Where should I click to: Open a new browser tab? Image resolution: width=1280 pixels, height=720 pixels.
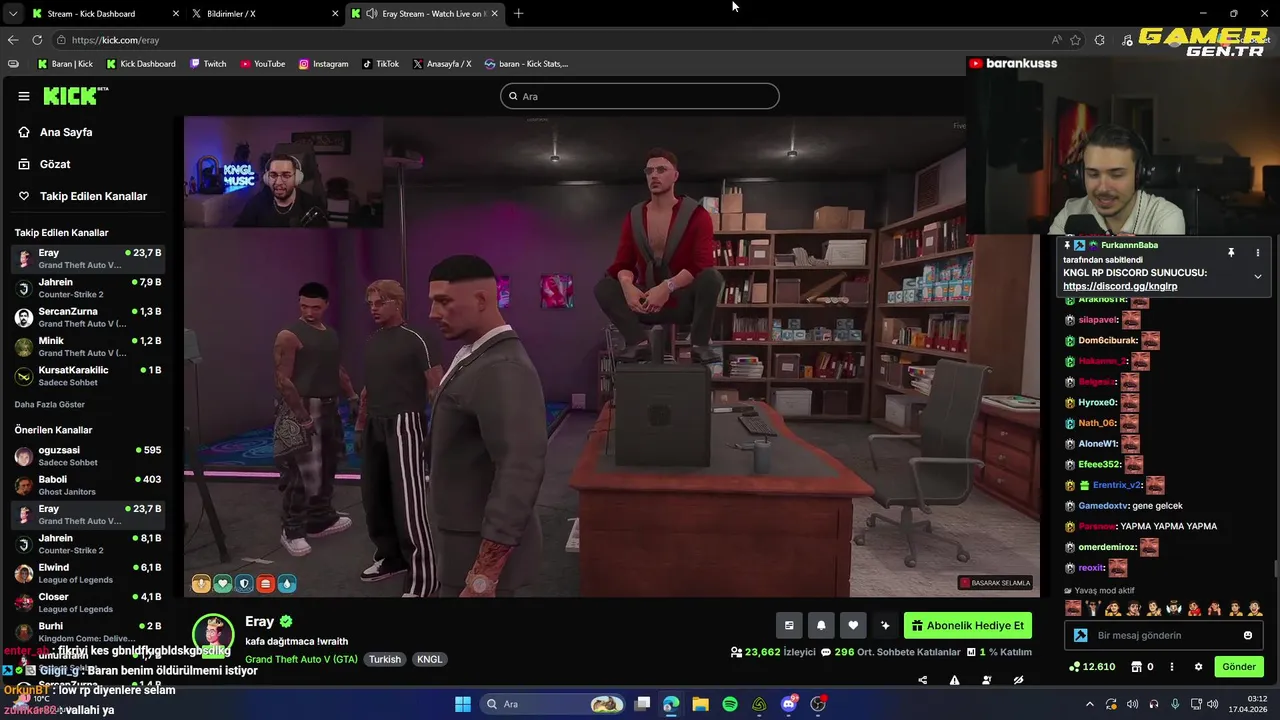(x=518, y=14)
